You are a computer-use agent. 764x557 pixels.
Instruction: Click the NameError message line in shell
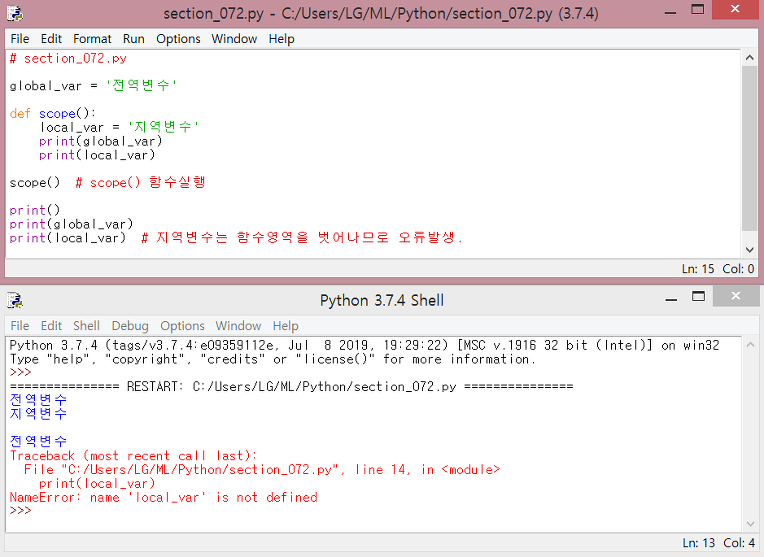164,498
